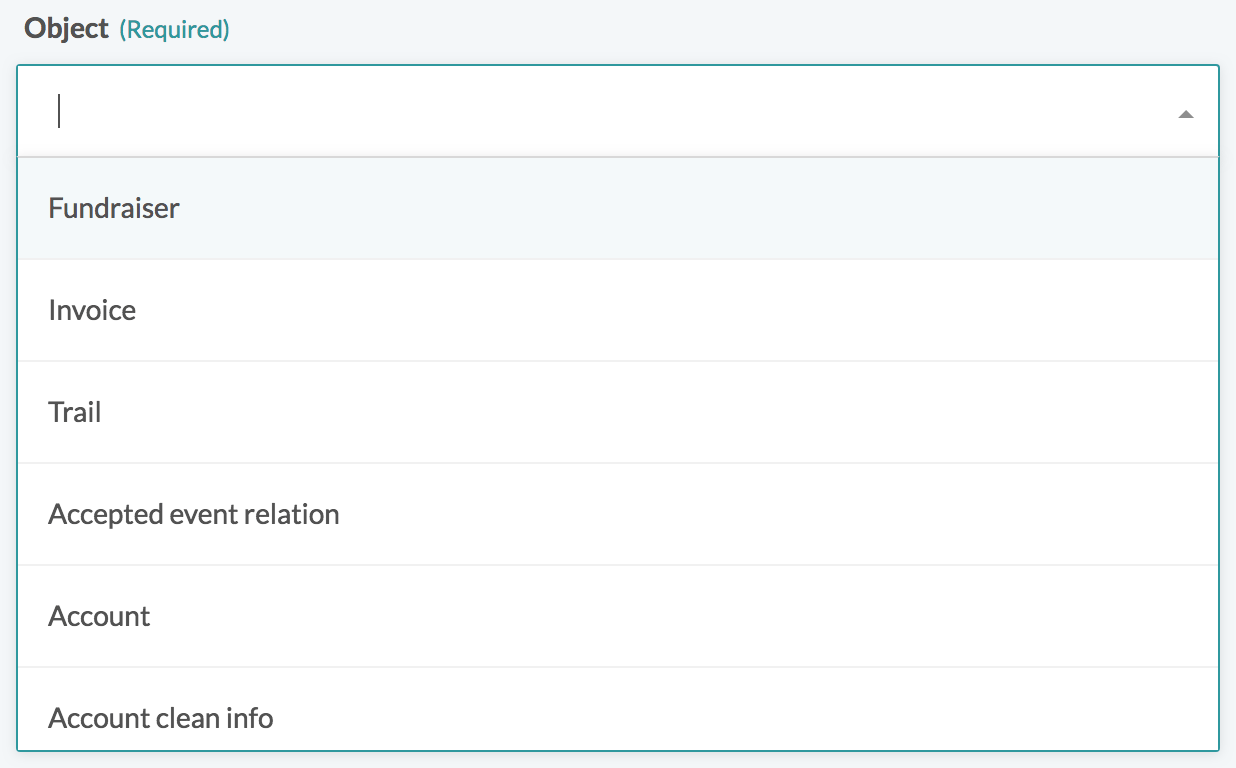
Task: Click the highlighted Fundraiser row
Action: coord(617,208)
